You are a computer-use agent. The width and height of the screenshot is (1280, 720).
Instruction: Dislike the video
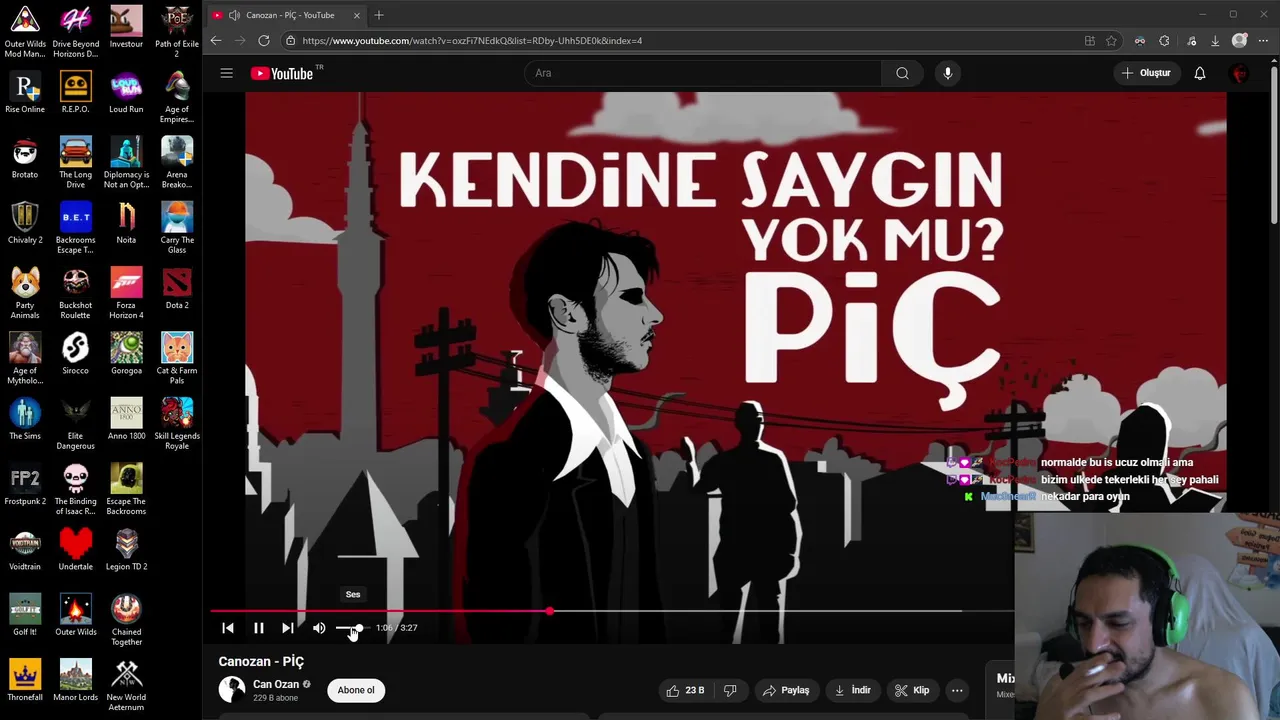[730, 690]
